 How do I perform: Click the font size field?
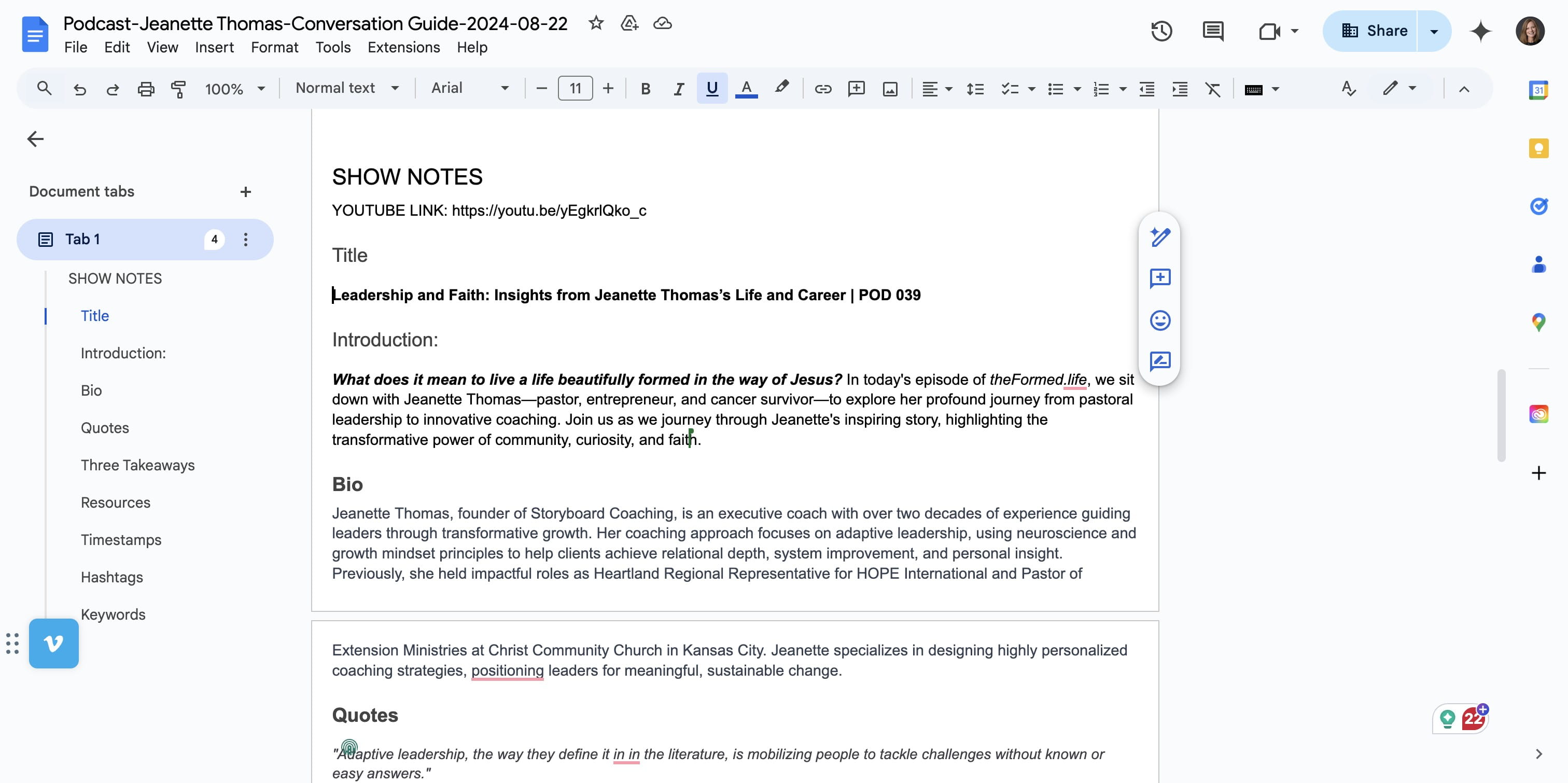pos(575,89)
